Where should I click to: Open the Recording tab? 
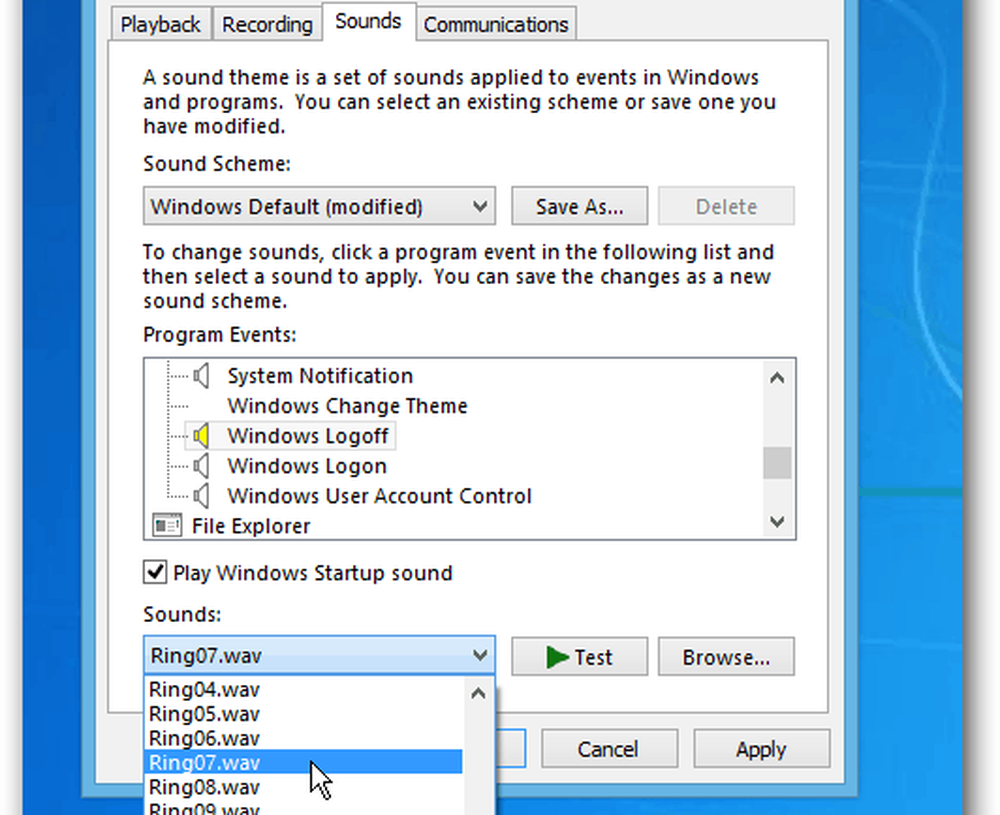pos(267,25)
